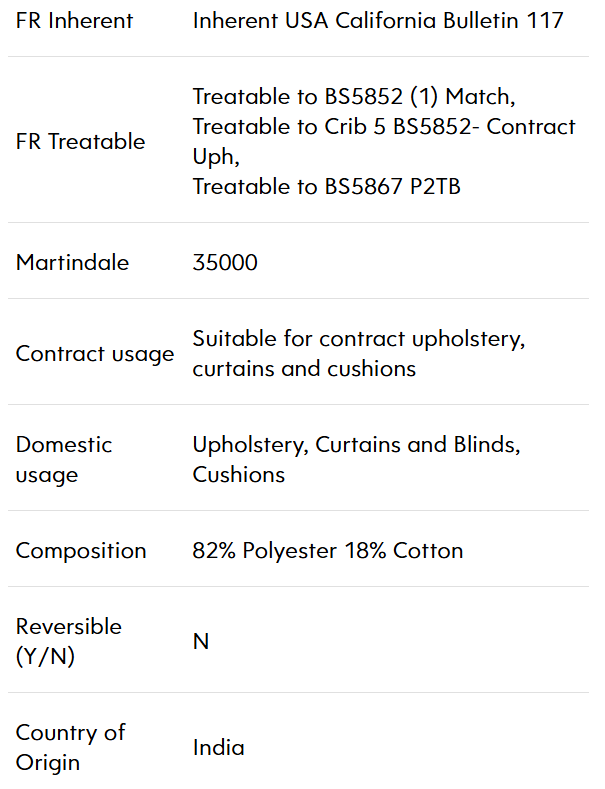This screenshot has height=789, width=605.
Task: Click the India origin value
Action: (x=218, y=747)
